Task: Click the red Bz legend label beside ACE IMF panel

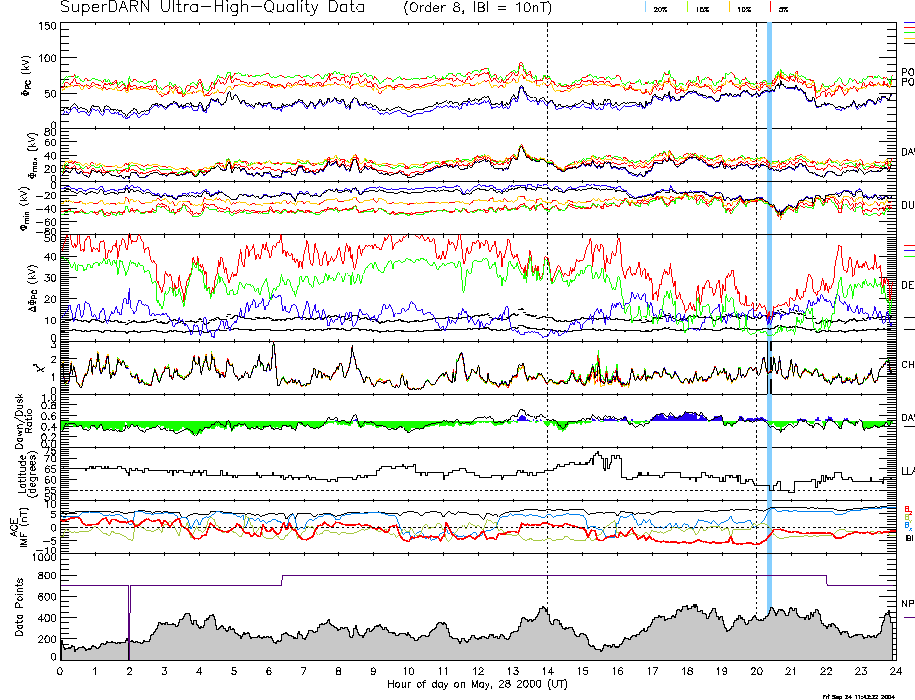Action: [909, 509]
